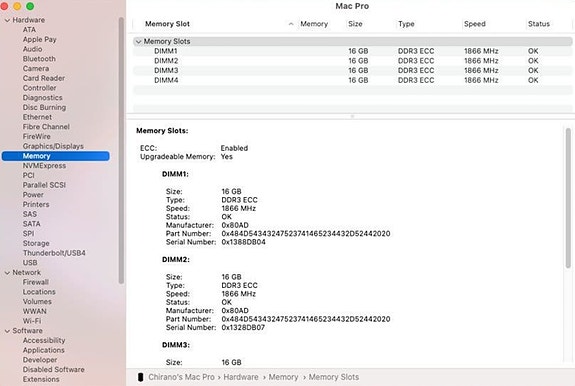
Task: Click the green zoom window button
Action: point(30,6)
